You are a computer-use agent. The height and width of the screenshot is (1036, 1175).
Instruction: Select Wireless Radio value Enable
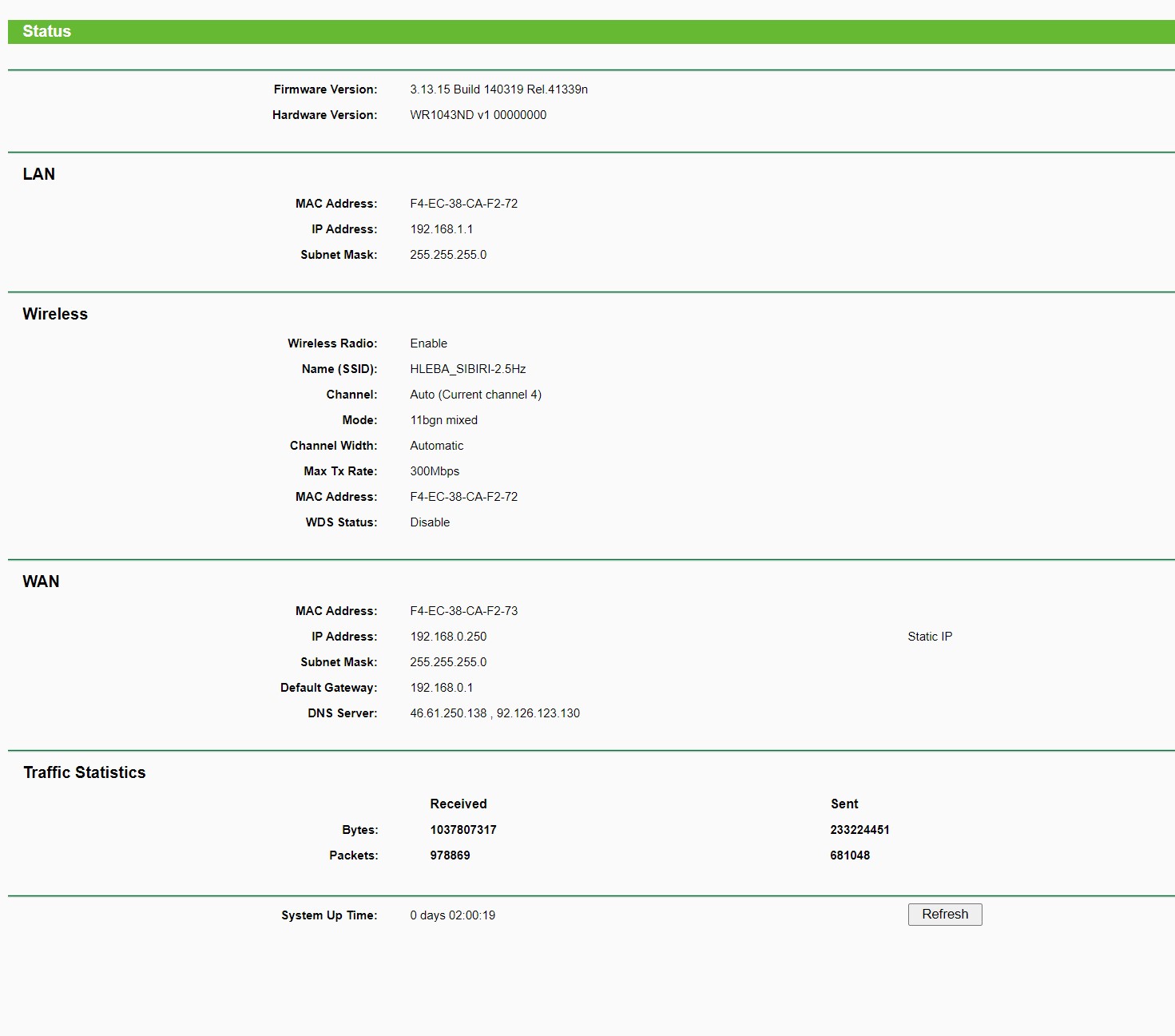point(429,343)
